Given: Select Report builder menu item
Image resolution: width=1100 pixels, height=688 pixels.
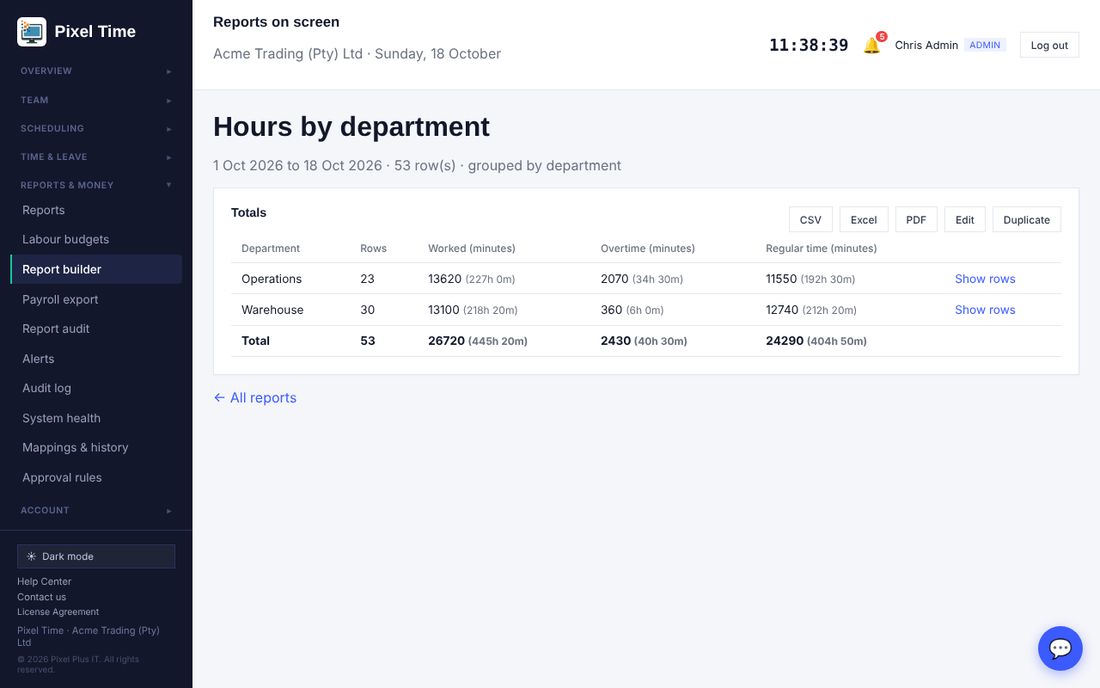Looking at the screenshot, I should [x=96, y=269].
